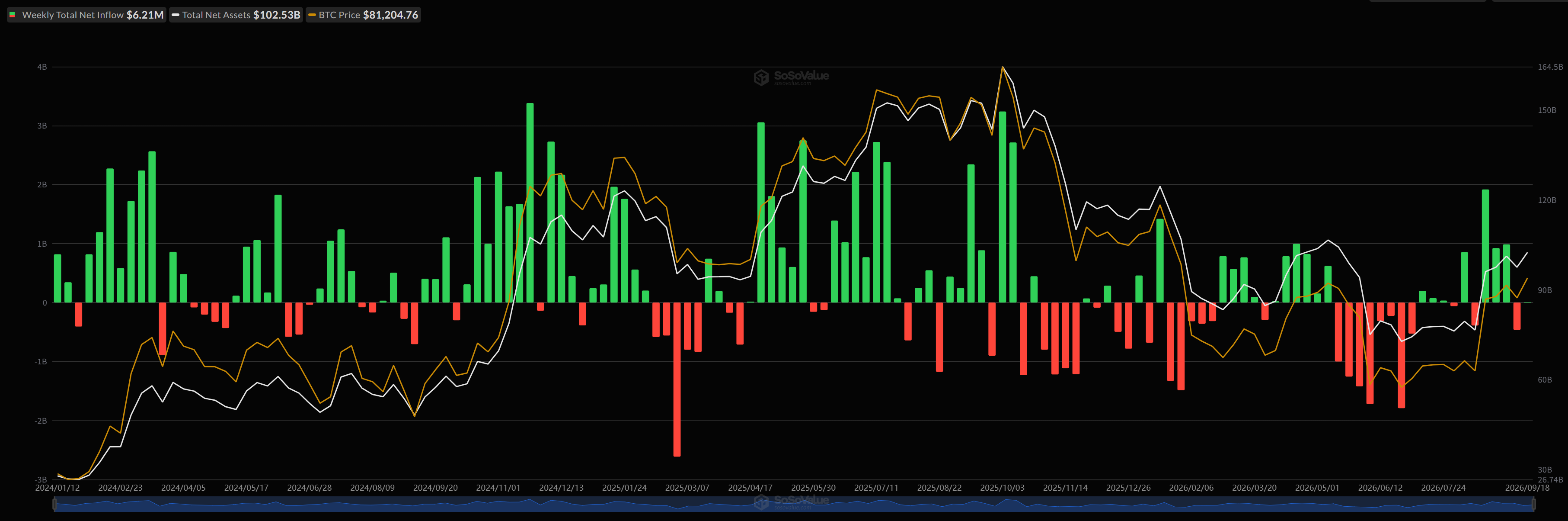1568x521 pixels.
Task: Click the 4B label on left axis
Action: coord(42,67)
